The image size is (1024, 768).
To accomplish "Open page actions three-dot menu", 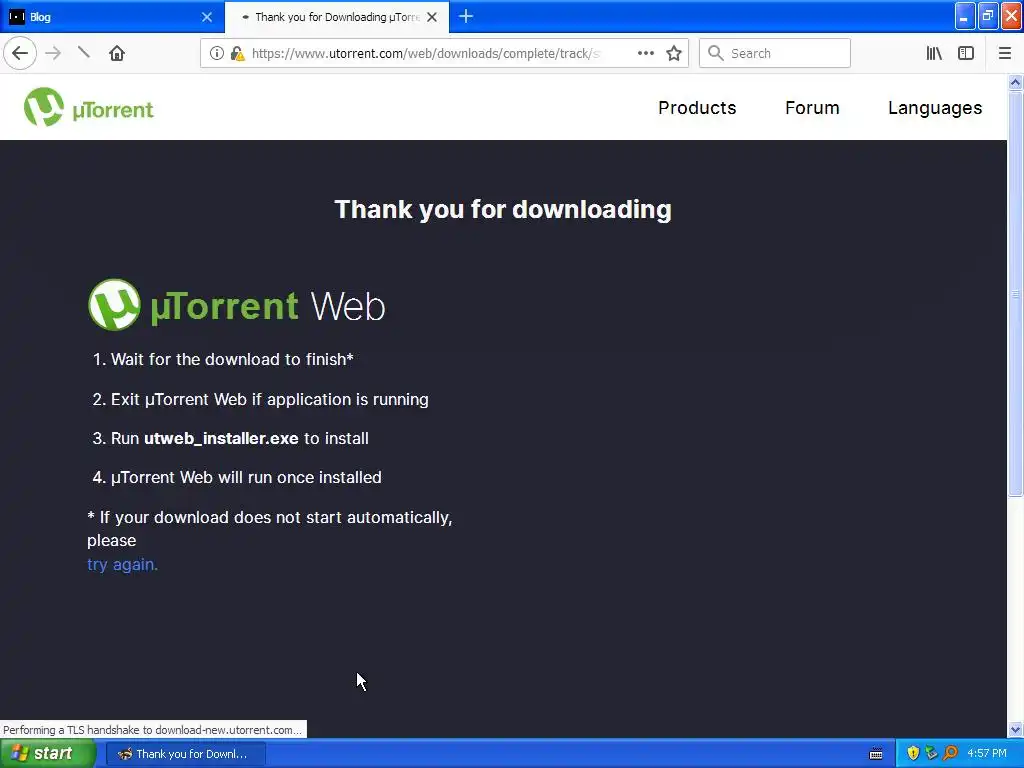I will point(645,53).
